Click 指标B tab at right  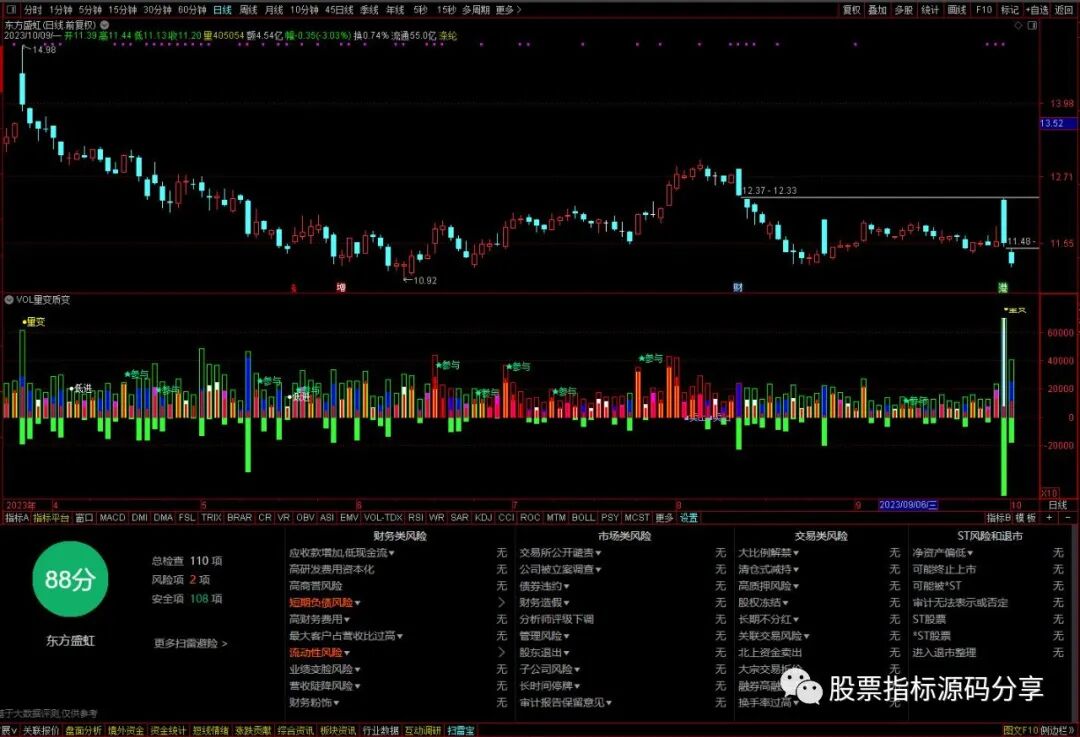coord(999,517)
